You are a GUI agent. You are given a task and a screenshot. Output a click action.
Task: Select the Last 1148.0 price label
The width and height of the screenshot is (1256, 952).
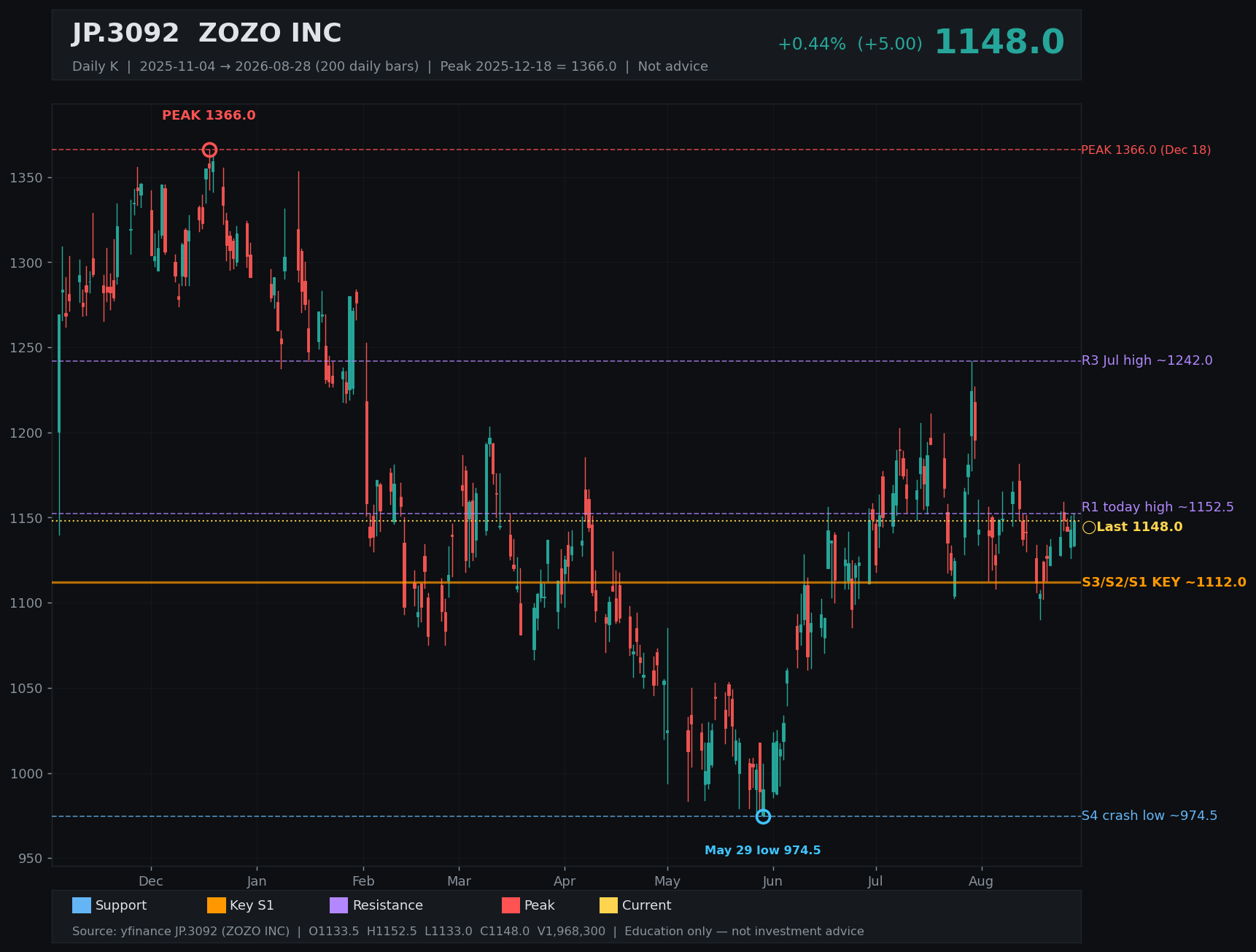pos(1139,527)
